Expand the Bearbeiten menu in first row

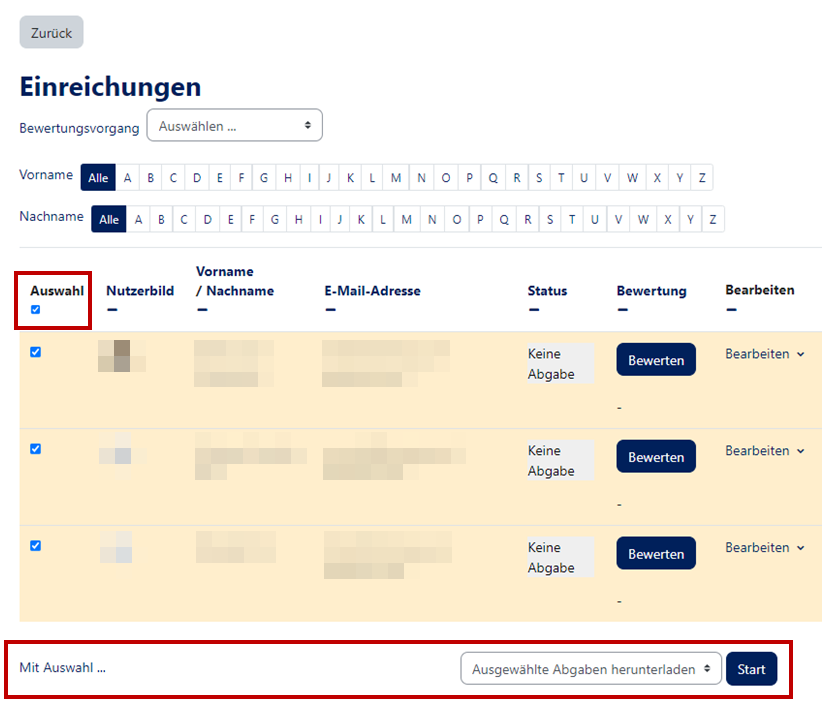[764, 354]
